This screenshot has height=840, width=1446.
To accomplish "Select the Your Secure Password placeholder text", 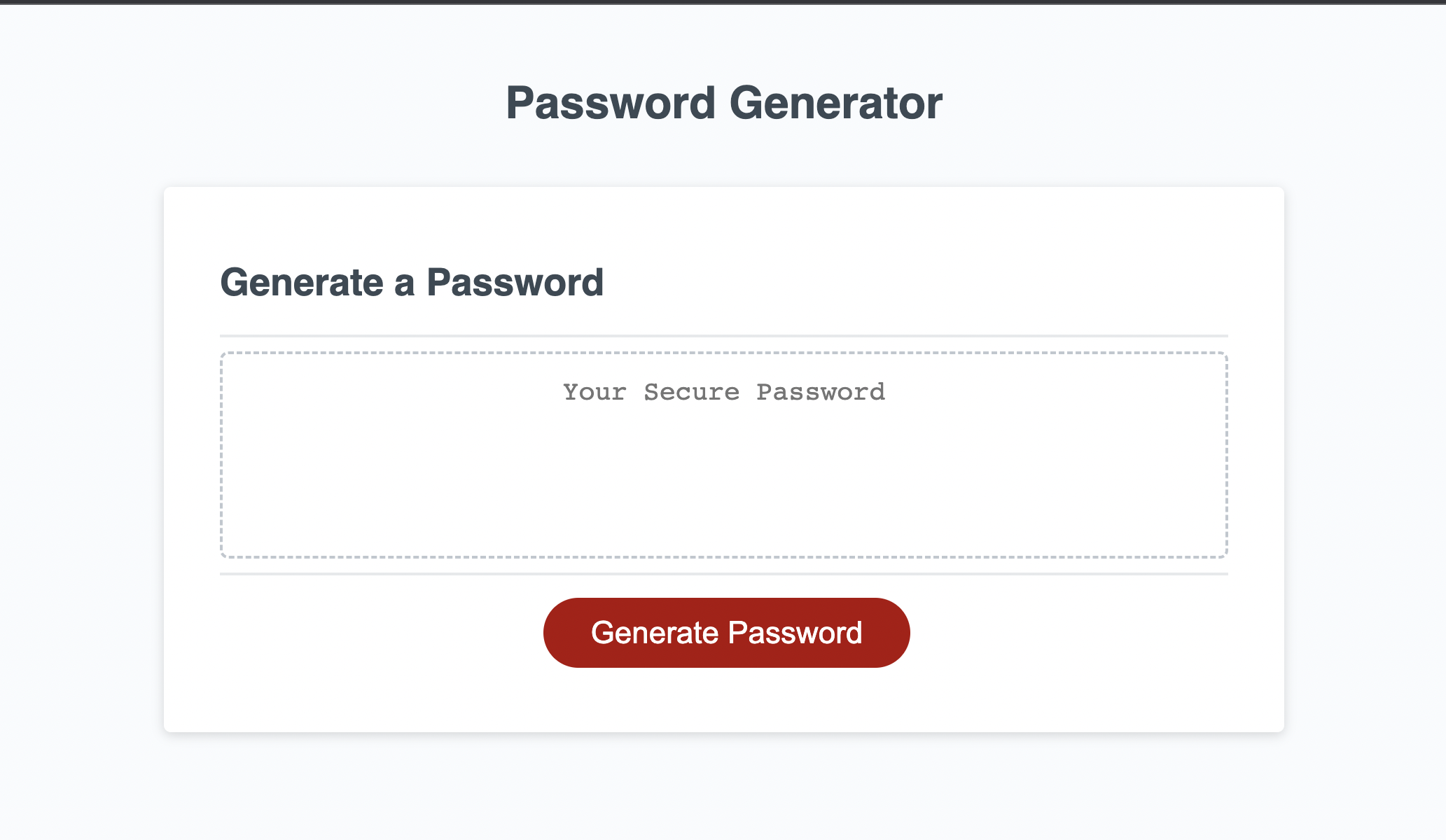I will pyautogui.click(x=724, y=392).
